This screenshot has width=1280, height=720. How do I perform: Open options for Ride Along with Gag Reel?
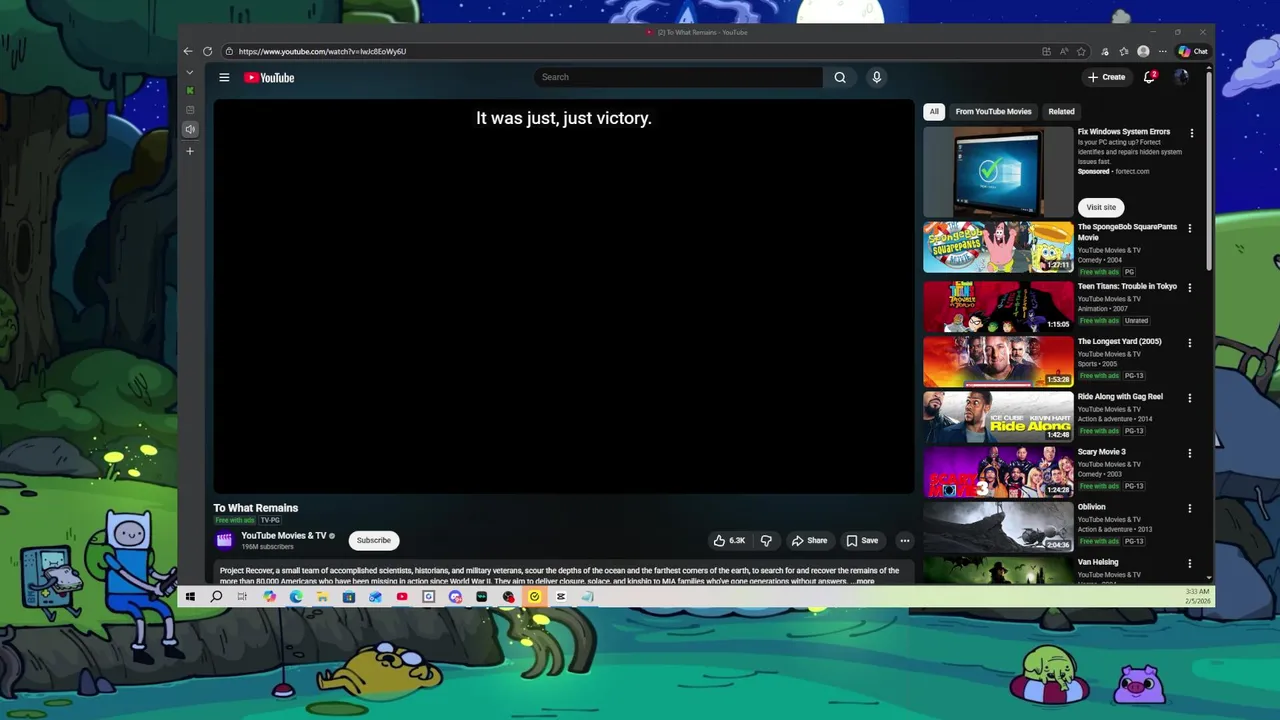pyautogui.click(x=1189, y=398)
